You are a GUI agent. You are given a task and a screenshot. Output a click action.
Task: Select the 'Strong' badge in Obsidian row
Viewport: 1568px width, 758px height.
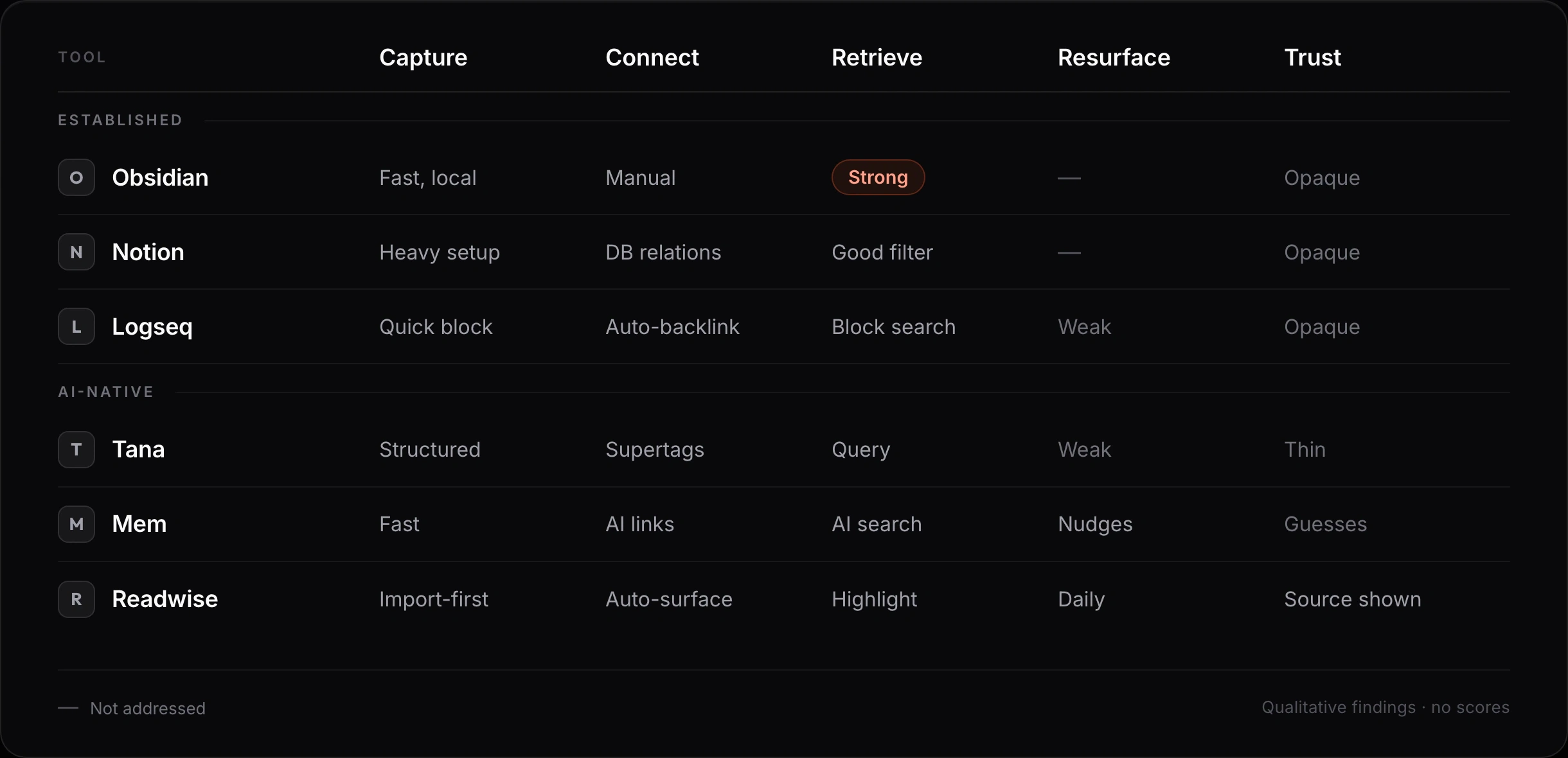[878, 177]
